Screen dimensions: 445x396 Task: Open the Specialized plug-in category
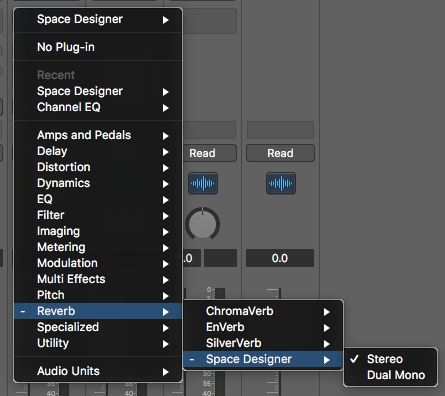coord(98,327)
